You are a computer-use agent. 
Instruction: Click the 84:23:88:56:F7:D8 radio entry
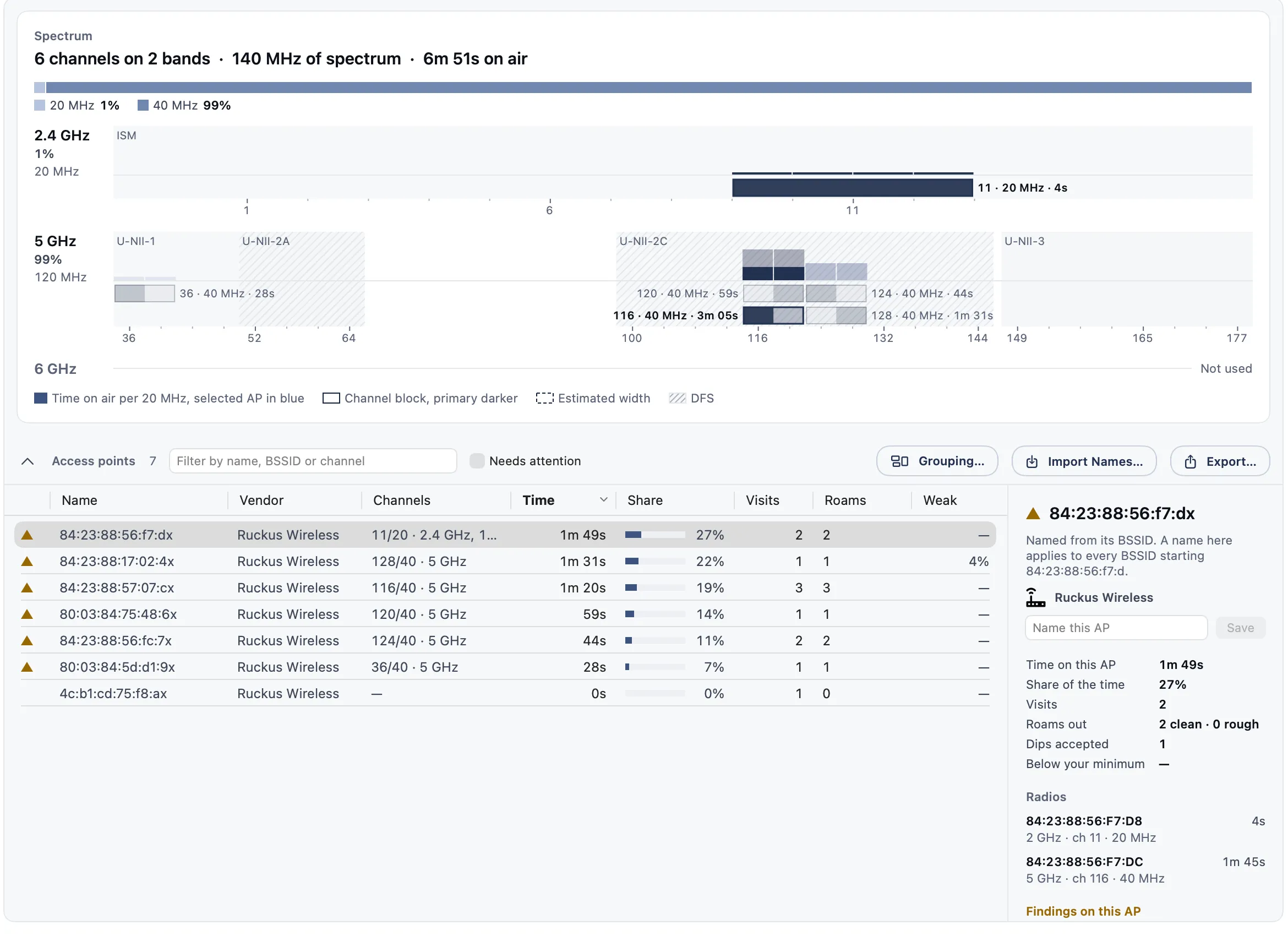[x=1145, y=829]
